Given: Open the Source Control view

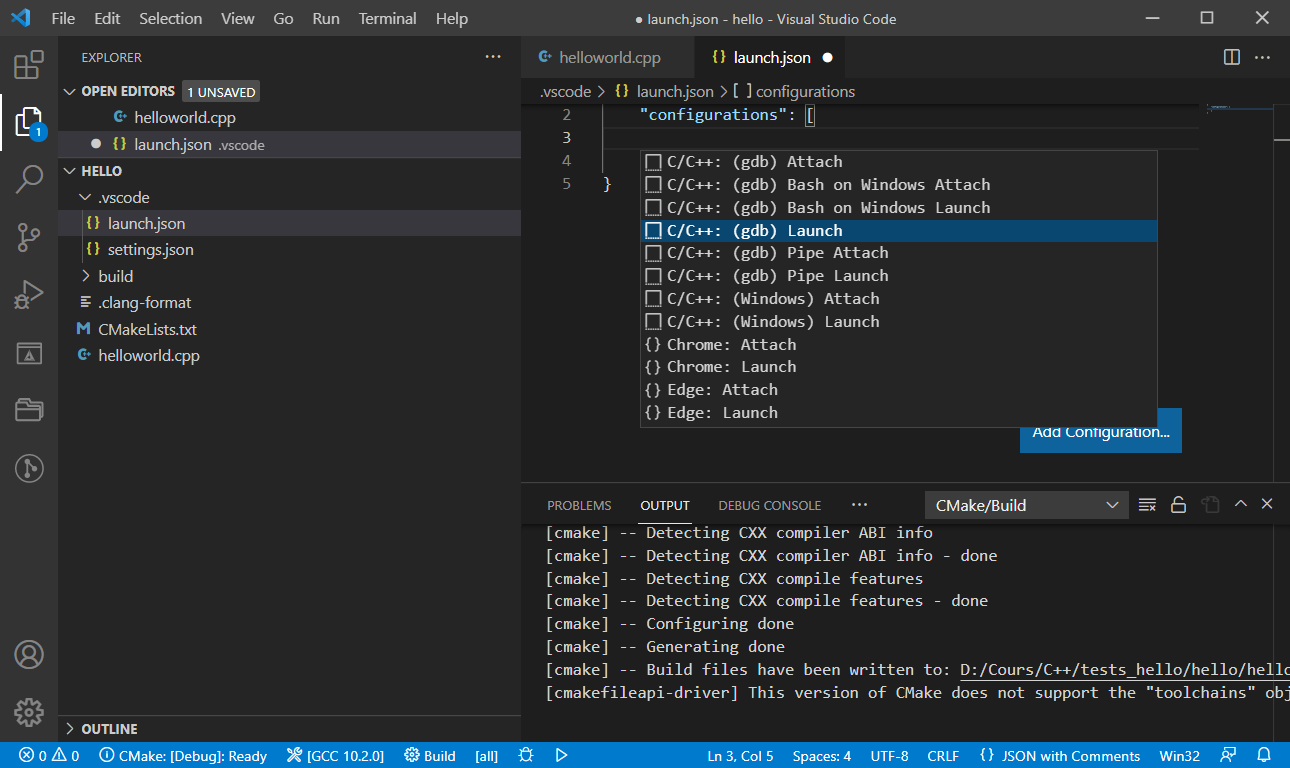Looking at the screenshot, I should pos(29,237).
